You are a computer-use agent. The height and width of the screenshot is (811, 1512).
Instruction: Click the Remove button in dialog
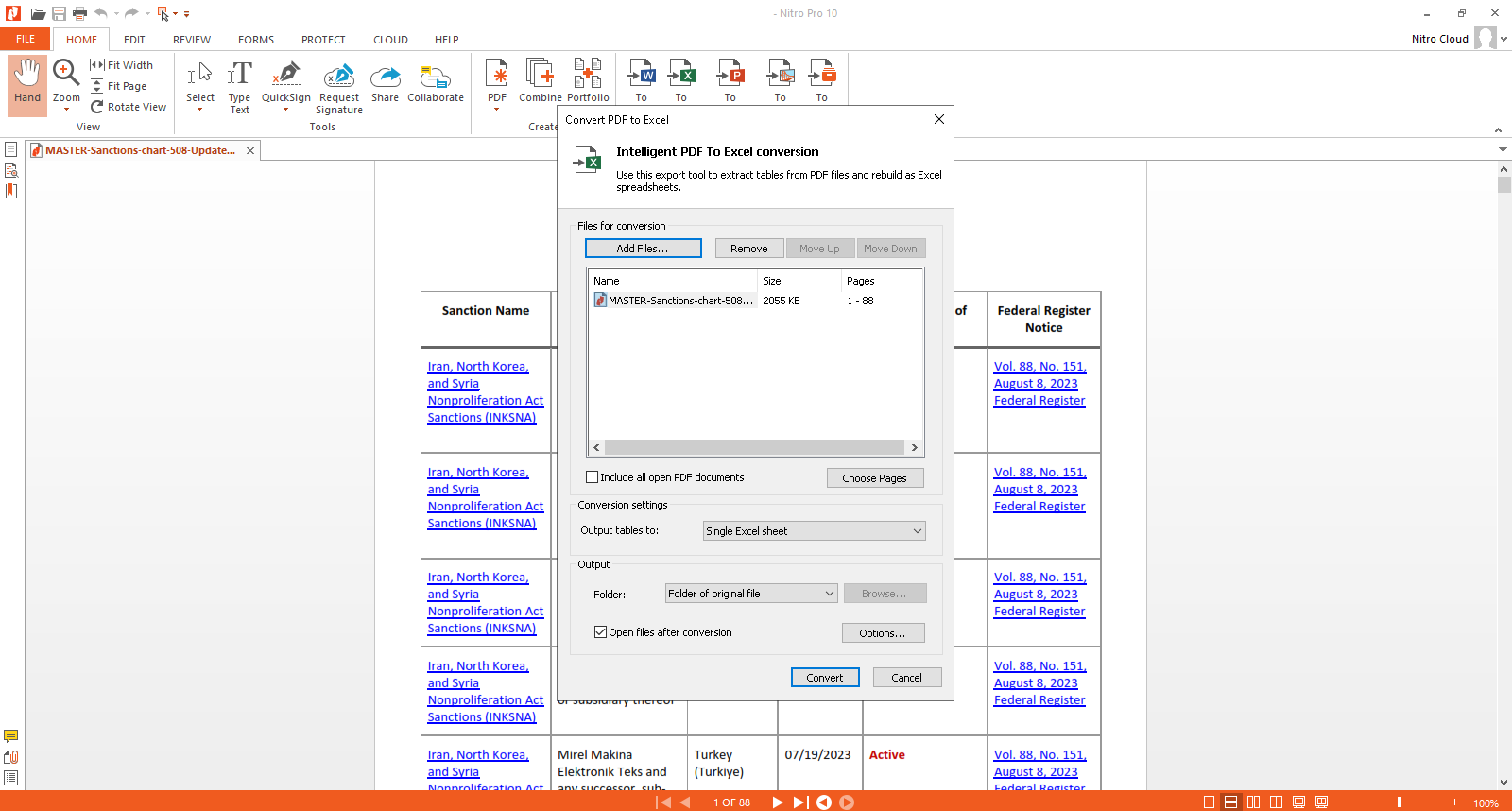tap(749, 249)
